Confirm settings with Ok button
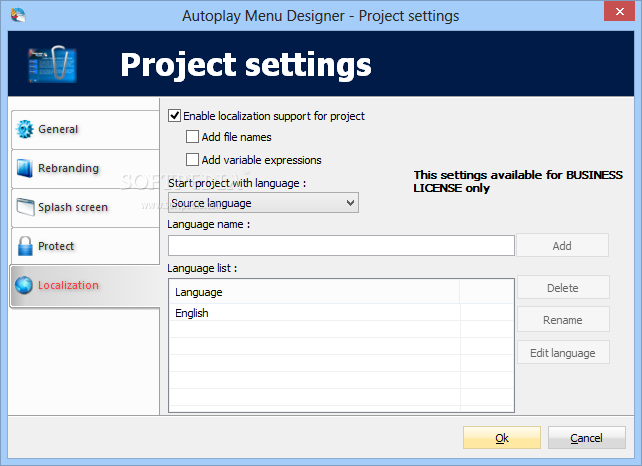 point(502,438)
